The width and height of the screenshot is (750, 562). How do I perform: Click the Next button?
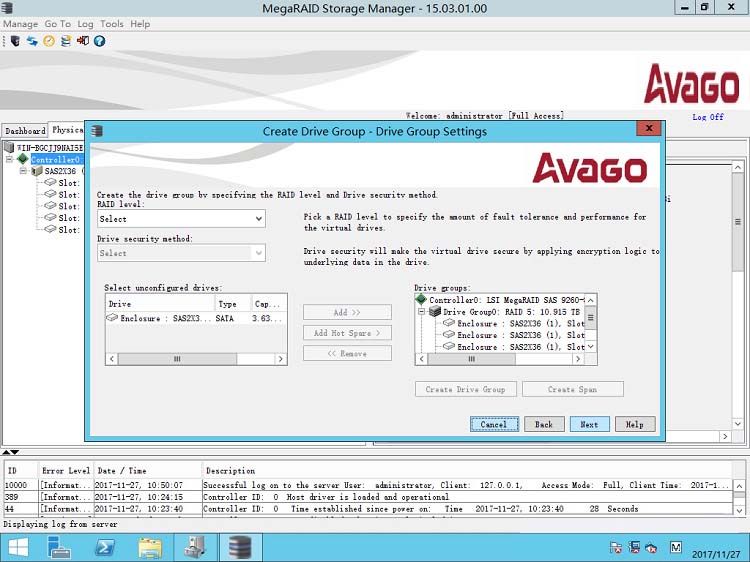tap(589, 424)
